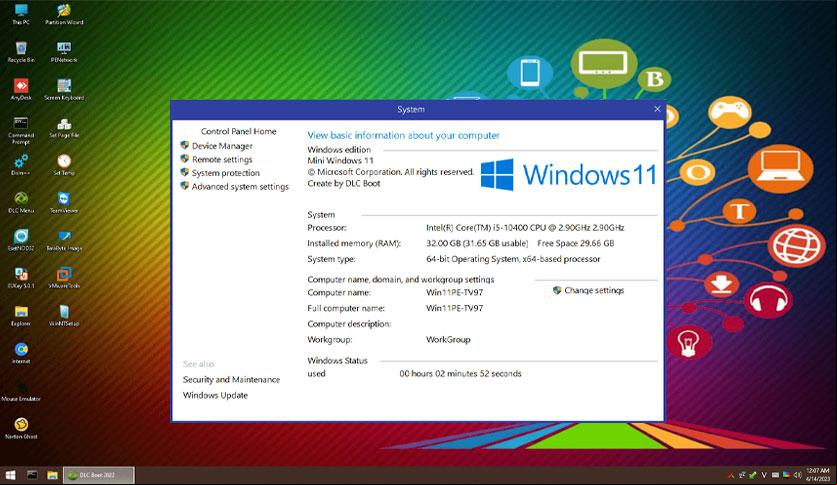Click the volume speaker tray icon
This screenshot has height=485, width=837.
click(x=797, y=475)
